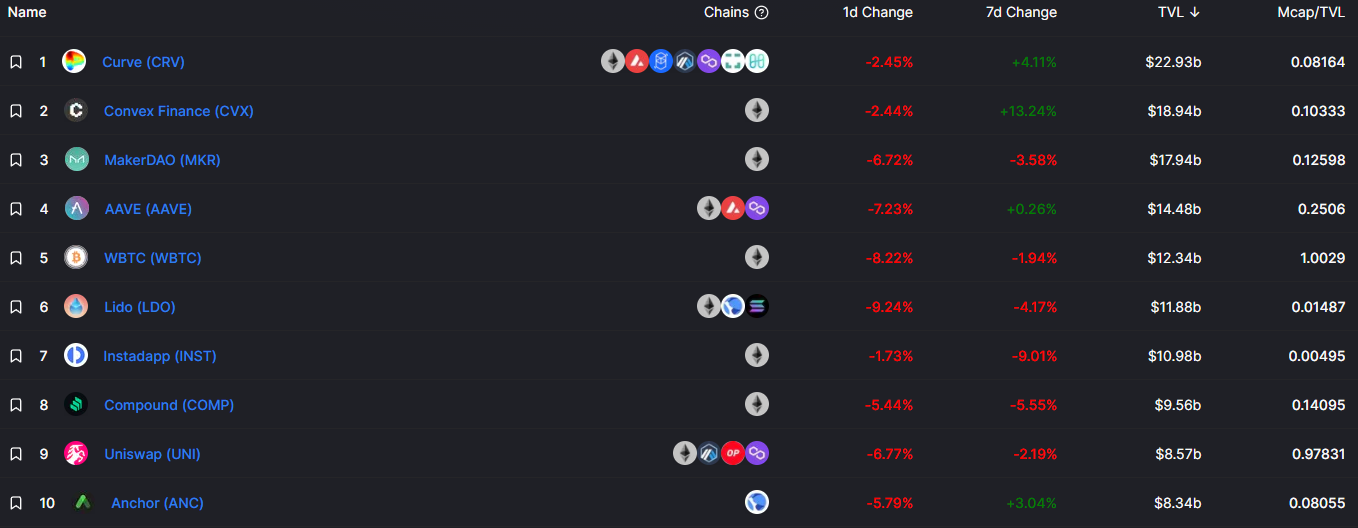This screenshot has height=528, width=1358.
Task: Click the help icon next to Chains
Action: click(x=762, y=13)
